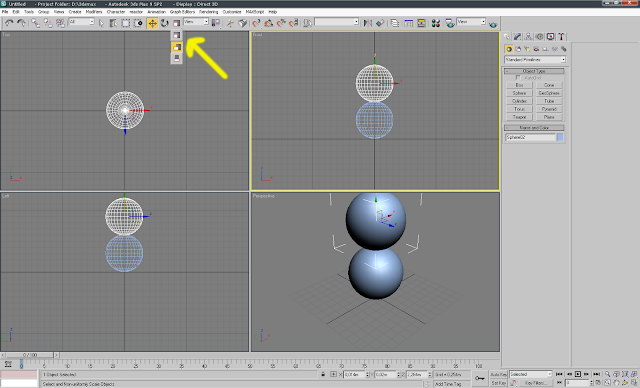Click the Undo arrow icon
This screenshot has width=640, height=388.
click(9, 23)
